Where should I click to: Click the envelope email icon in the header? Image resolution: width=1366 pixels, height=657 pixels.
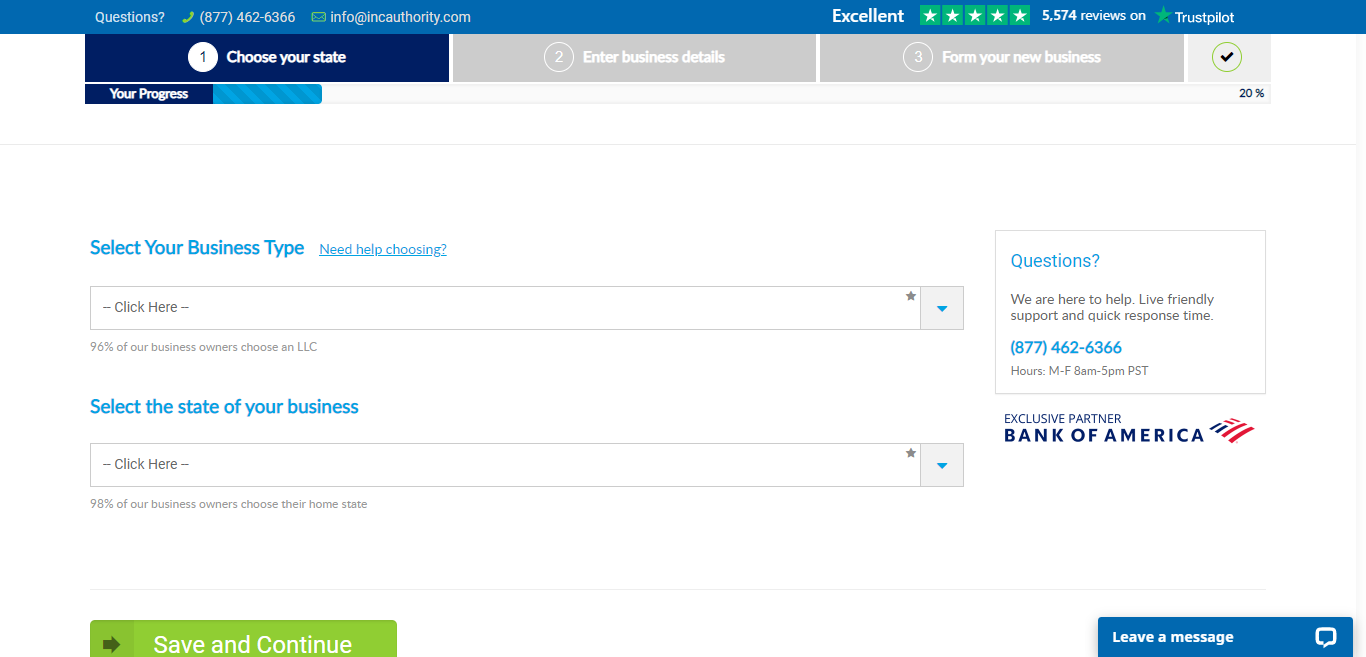pyautogui.click(x=319, y=17)
